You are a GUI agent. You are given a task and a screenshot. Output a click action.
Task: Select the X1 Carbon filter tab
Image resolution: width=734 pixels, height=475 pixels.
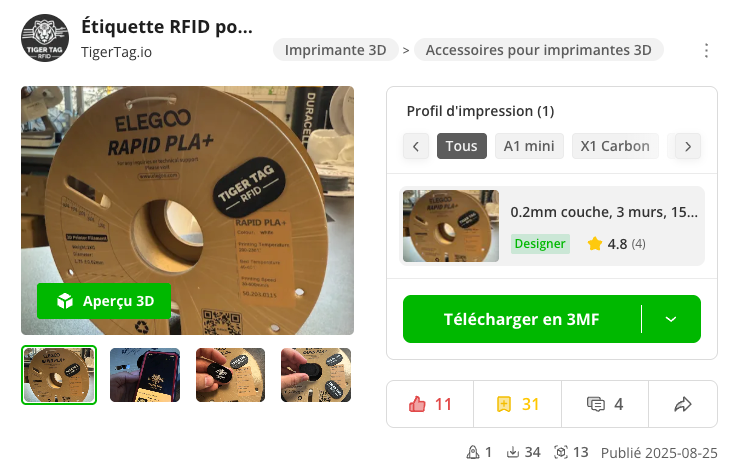click(x=615, y=146)
